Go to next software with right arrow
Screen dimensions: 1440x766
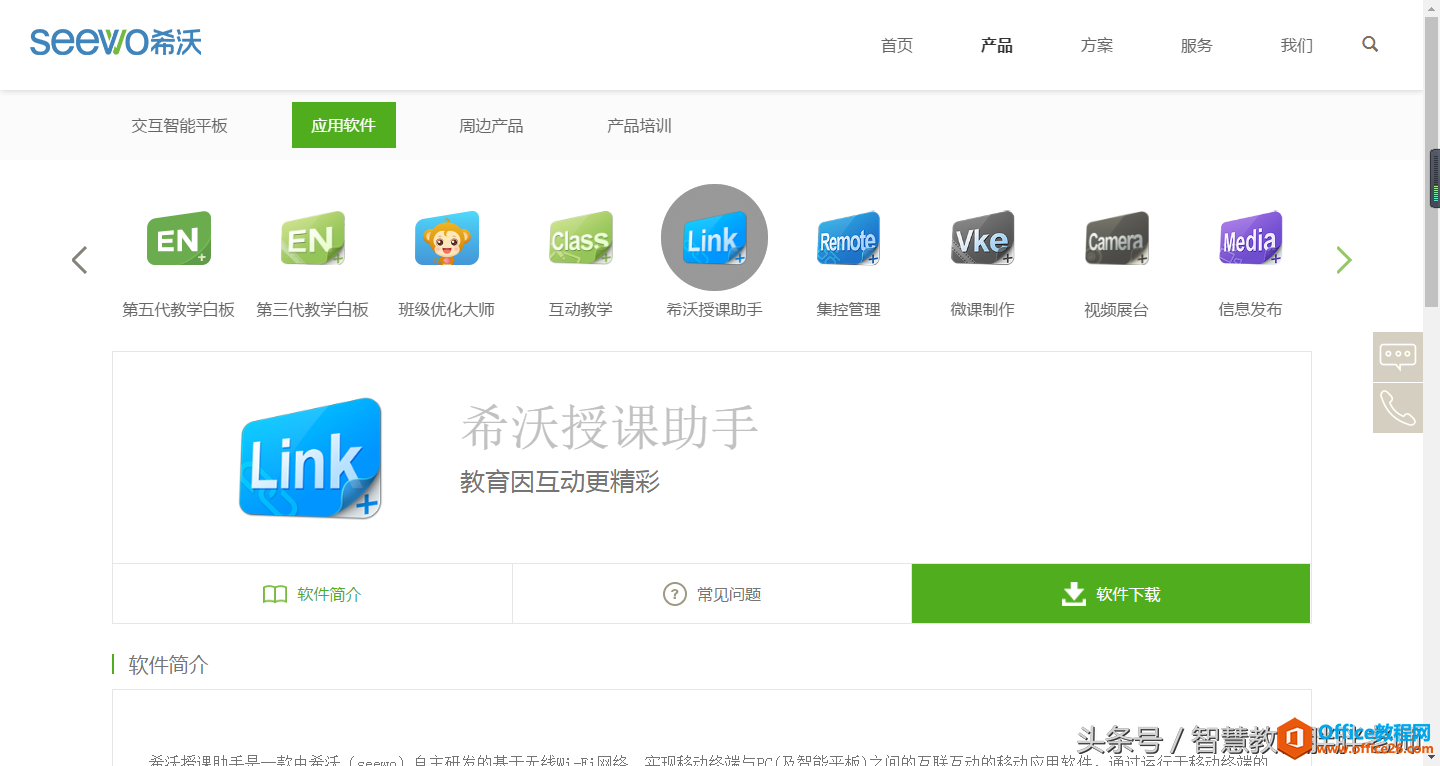coord(1344,260)
